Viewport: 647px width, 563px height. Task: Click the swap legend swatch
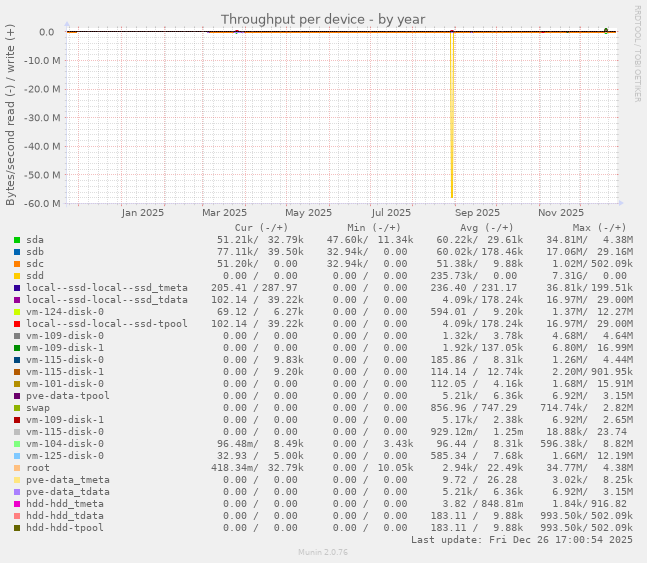click(17, 408)
